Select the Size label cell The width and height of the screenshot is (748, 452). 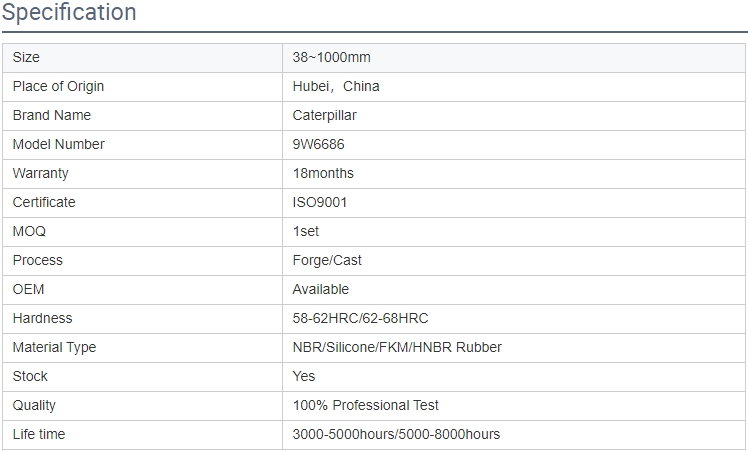[x=143, y=58]
